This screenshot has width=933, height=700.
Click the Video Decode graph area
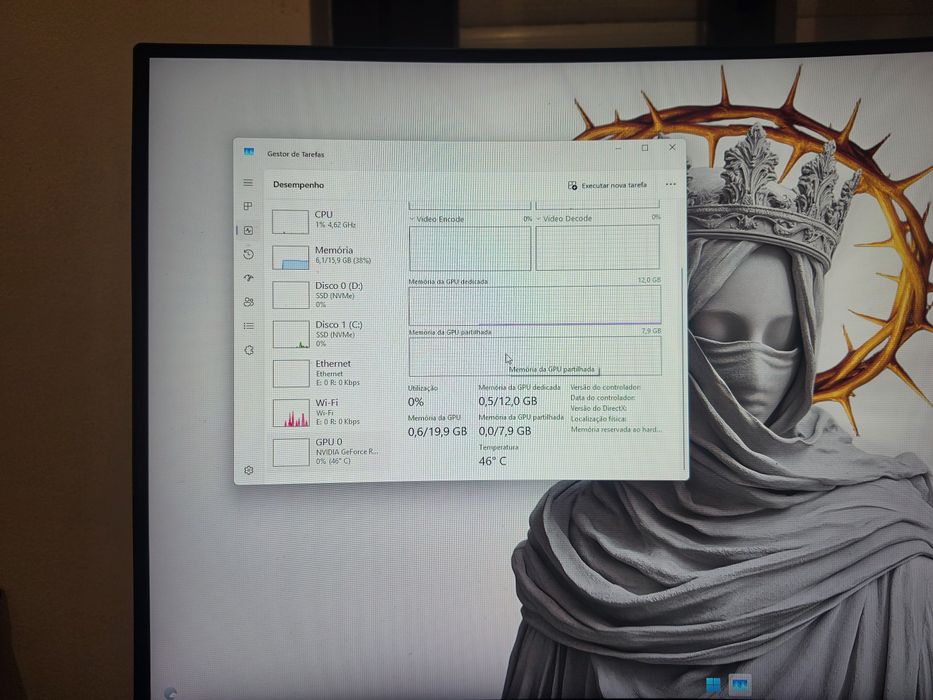(597, 248)
